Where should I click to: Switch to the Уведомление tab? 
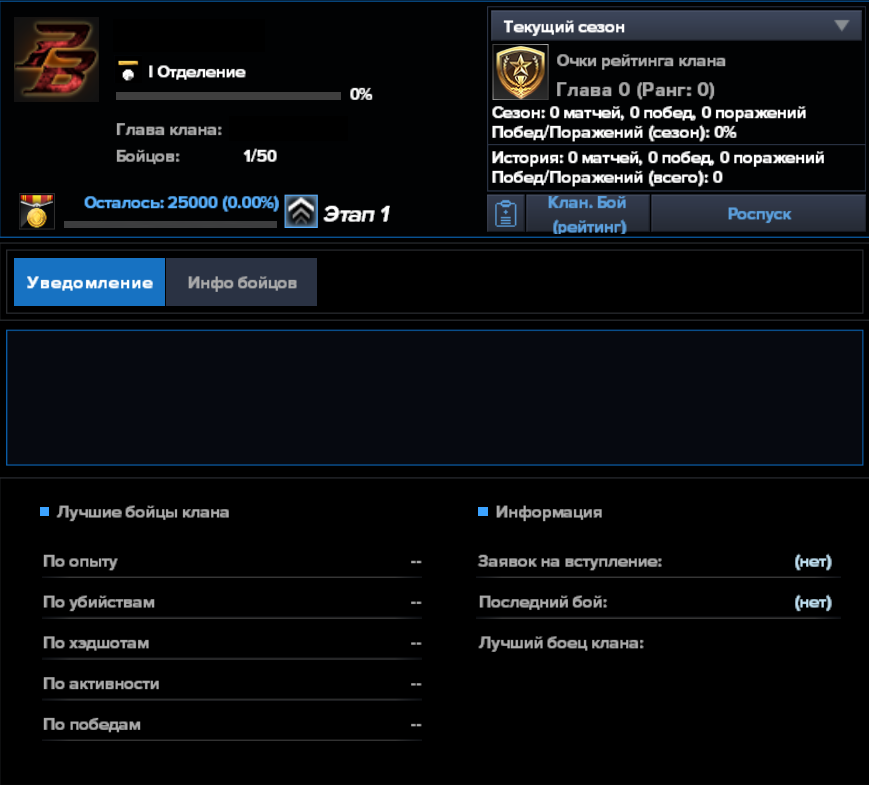[x=89, y=283]
